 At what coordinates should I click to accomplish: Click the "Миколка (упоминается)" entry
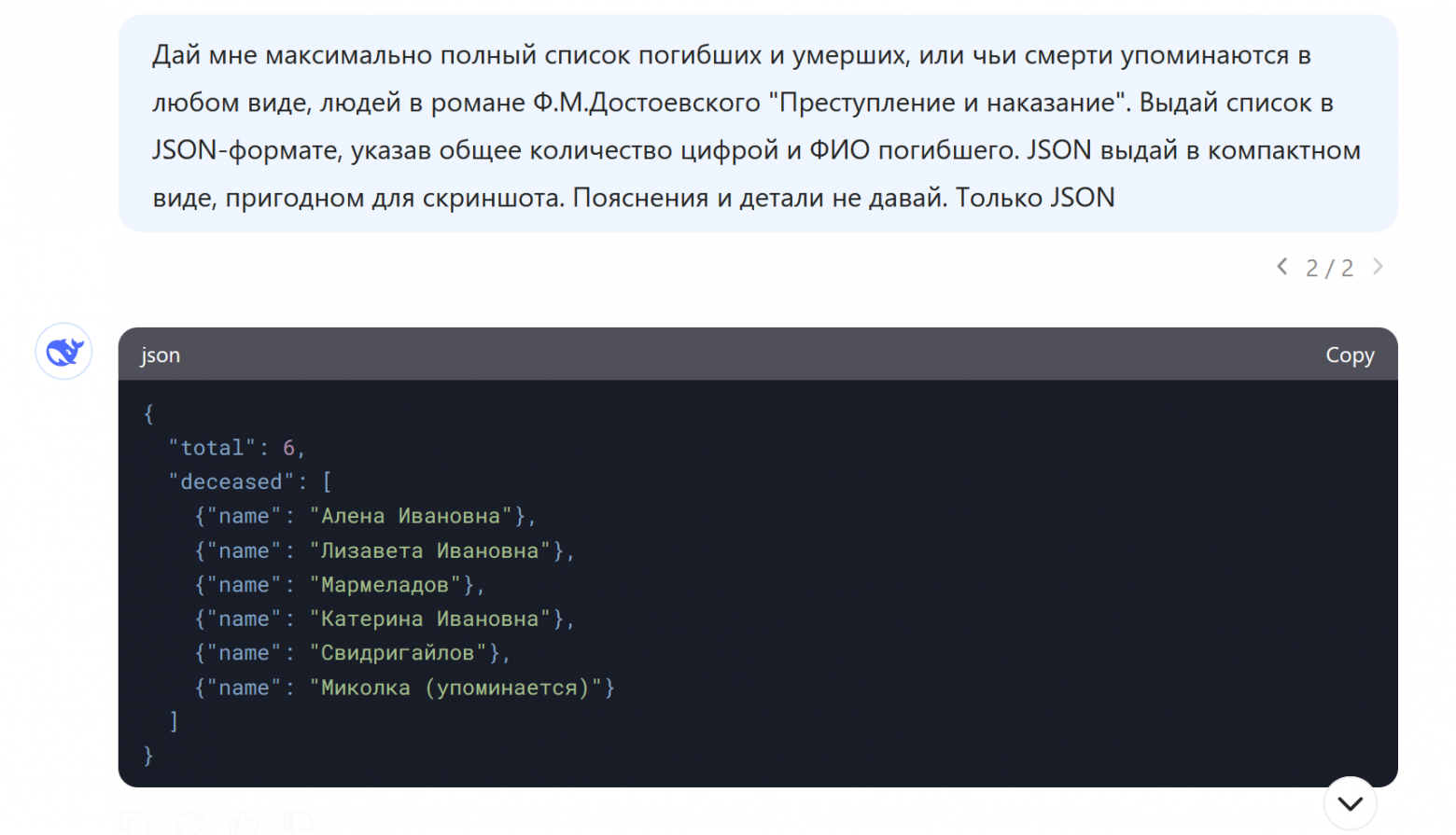pos(455,689)
